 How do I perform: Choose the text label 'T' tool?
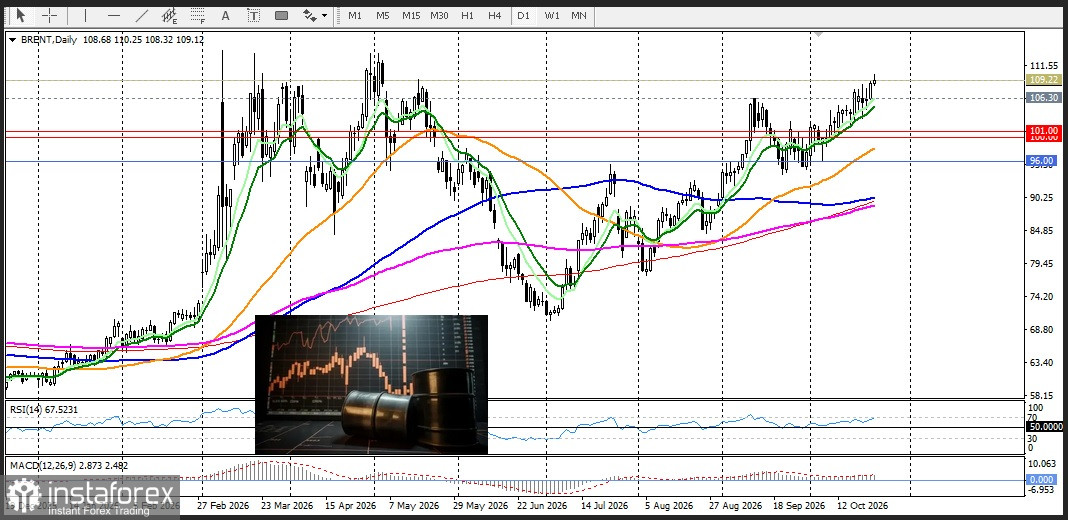click(x=253, y=14)
